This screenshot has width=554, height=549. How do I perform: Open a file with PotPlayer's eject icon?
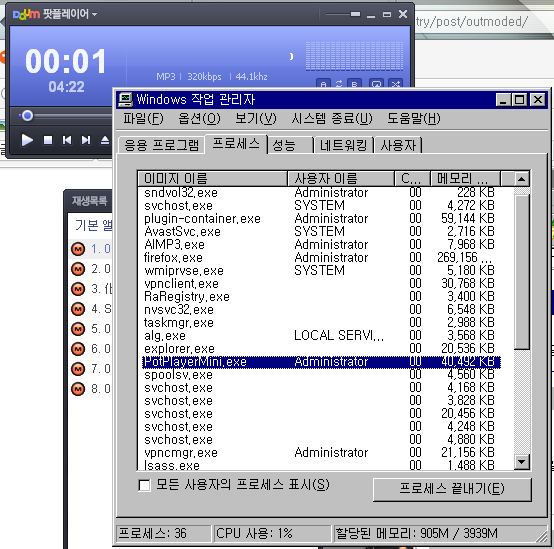click(x=105, y=140)
